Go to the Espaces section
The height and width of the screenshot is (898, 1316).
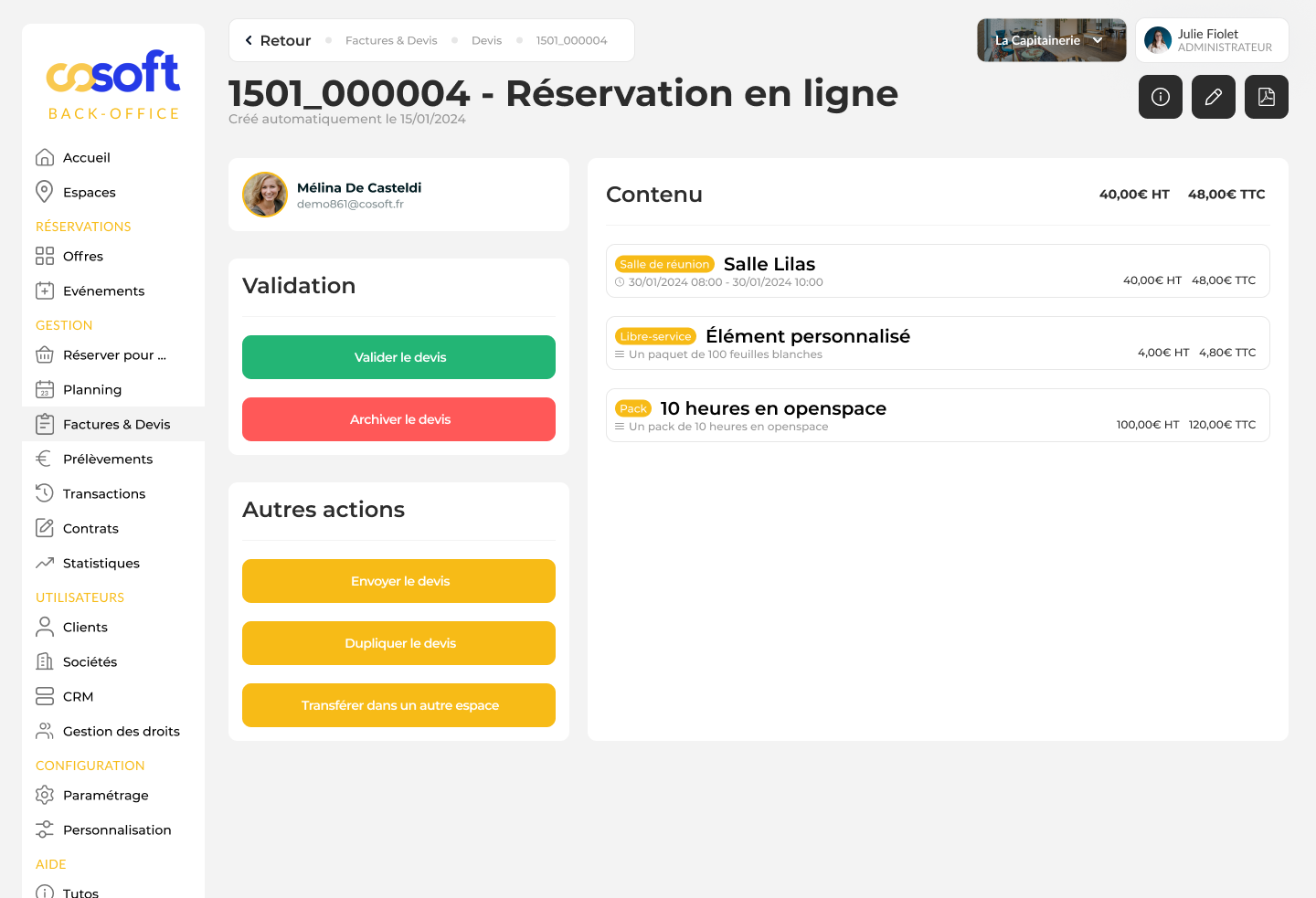point(113,192)
